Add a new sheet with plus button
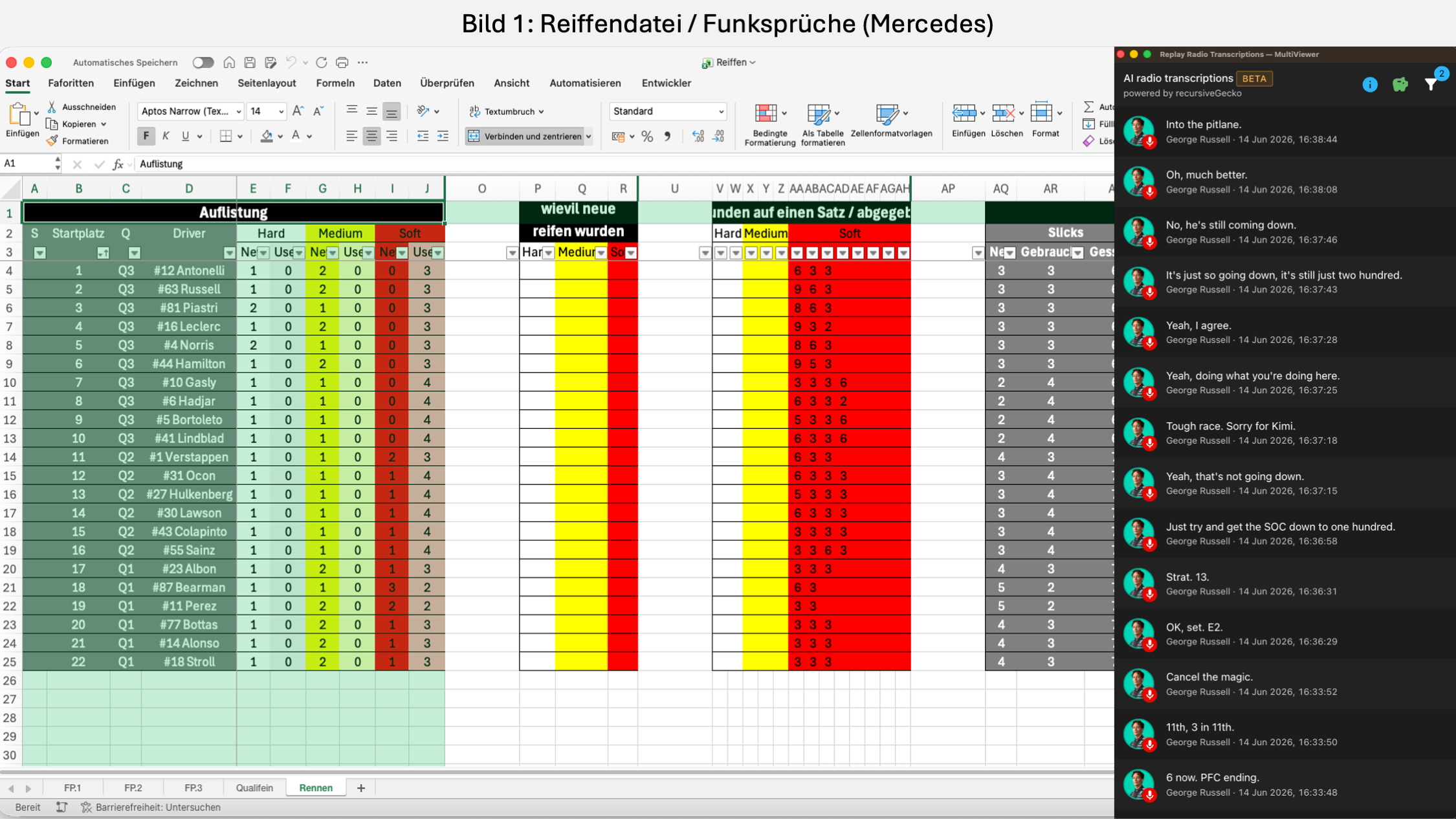Screen dimensions: 1456x819 point(361,788)
